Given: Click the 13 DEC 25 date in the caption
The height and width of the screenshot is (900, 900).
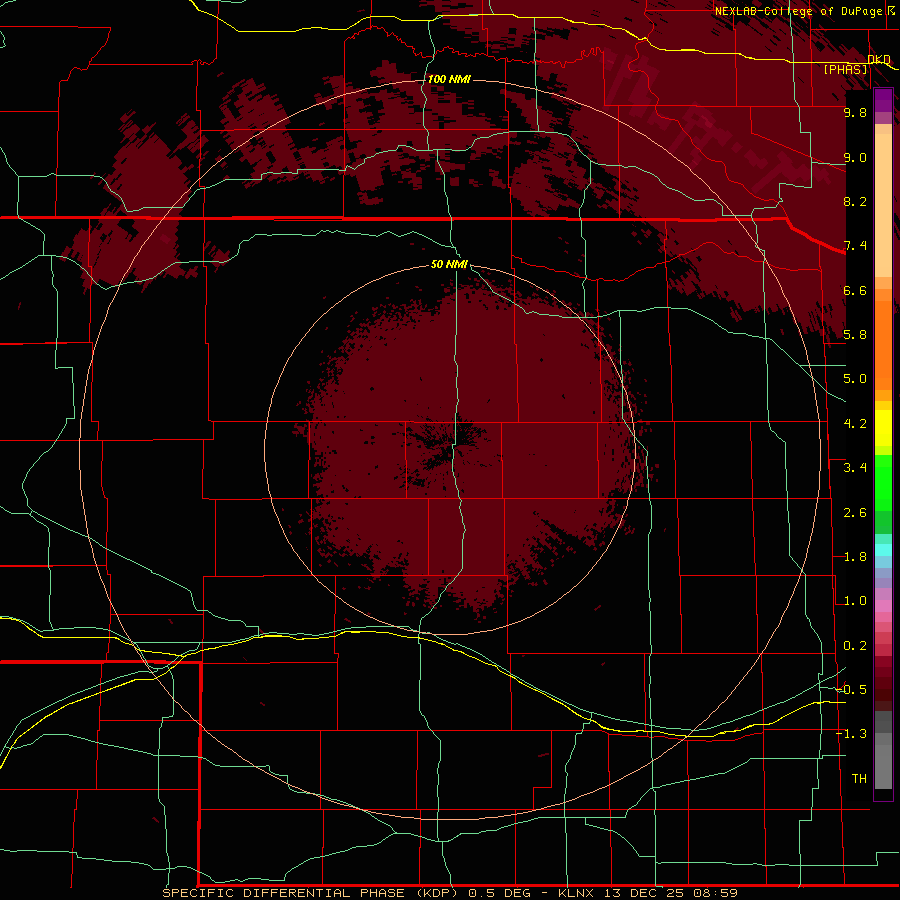Looking at the screenshot, I should click(643, 893).
